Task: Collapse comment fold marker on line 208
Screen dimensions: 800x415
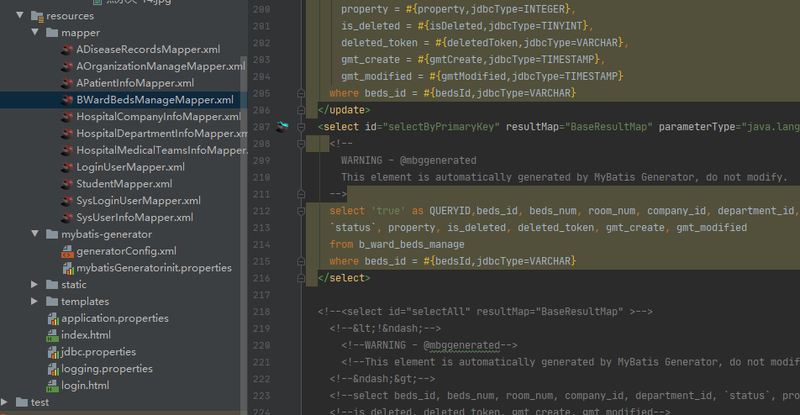Action: click(301, 144)
